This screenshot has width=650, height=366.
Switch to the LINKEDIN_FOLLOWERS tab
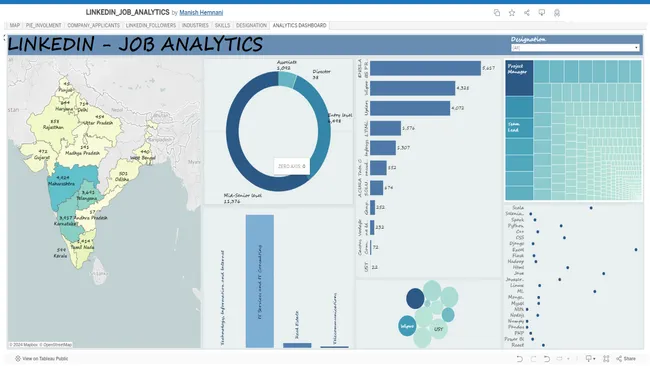pos(151,25)
